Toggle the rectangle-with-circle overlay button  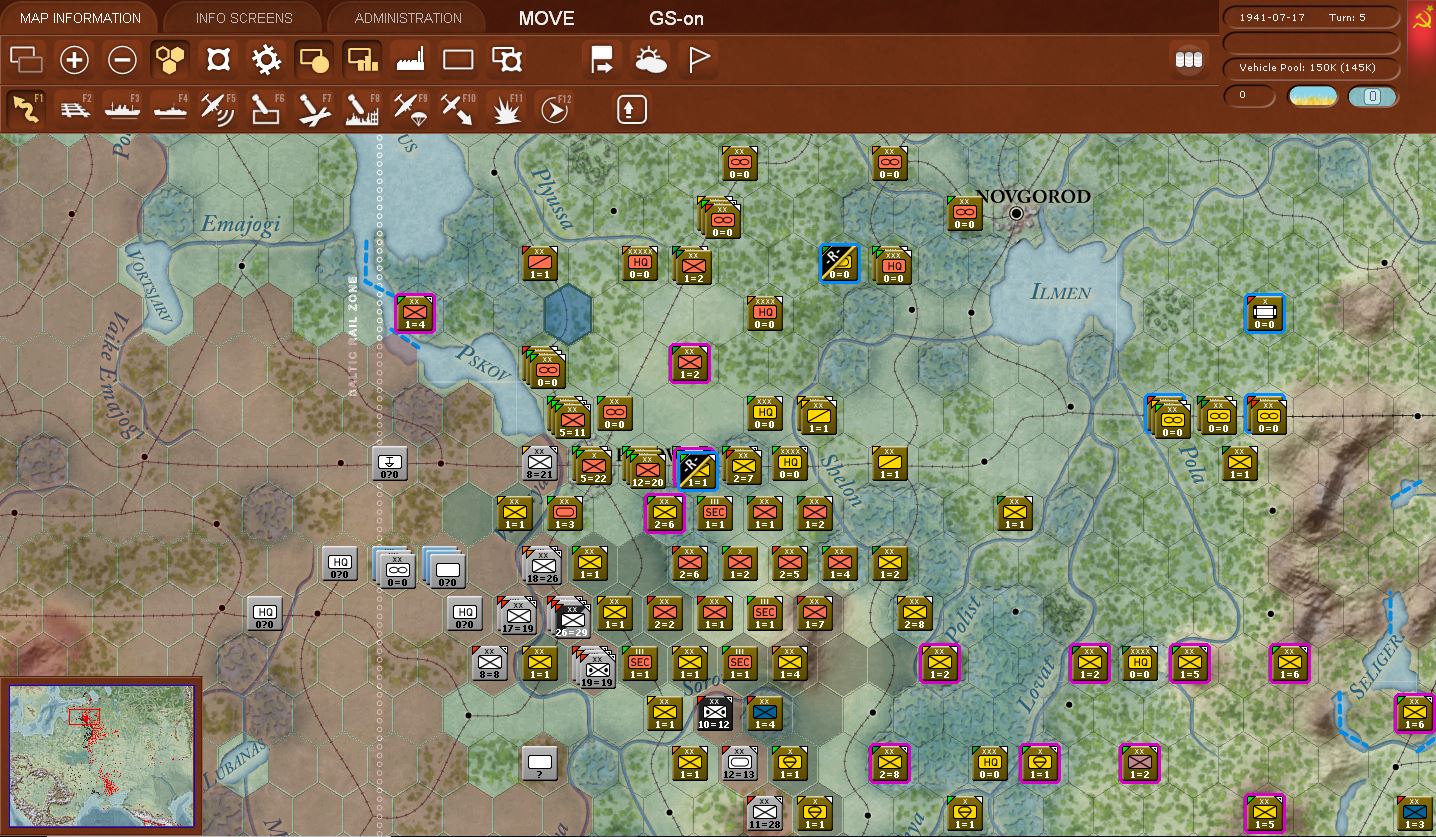pyautogui.click(x=314, y=60)
